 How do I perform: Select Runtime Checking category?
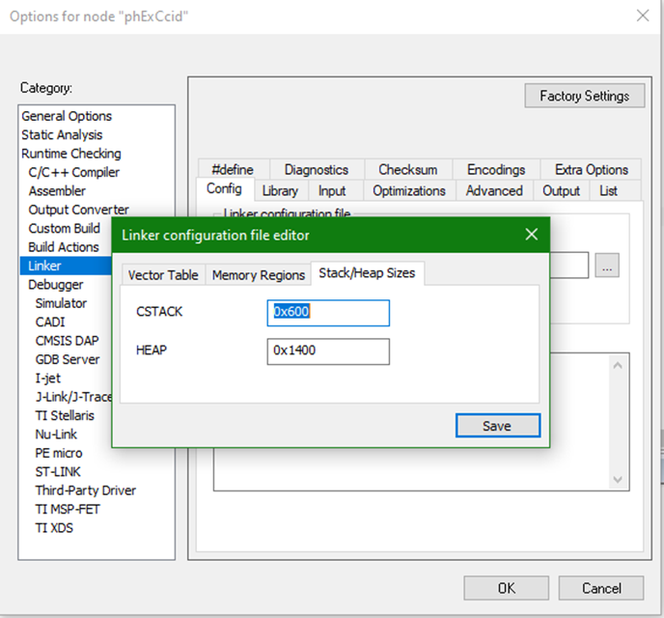pyautogui.click(x=71, y=153)
